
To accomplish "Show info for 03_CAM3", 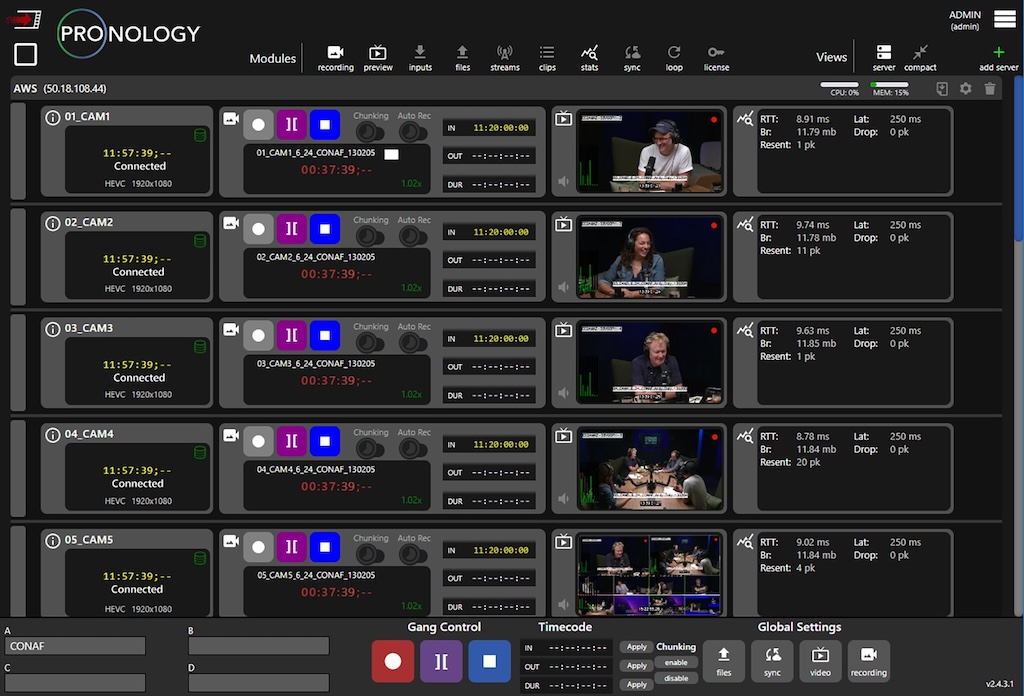I will pyautogui.click(x=52, y=328).
